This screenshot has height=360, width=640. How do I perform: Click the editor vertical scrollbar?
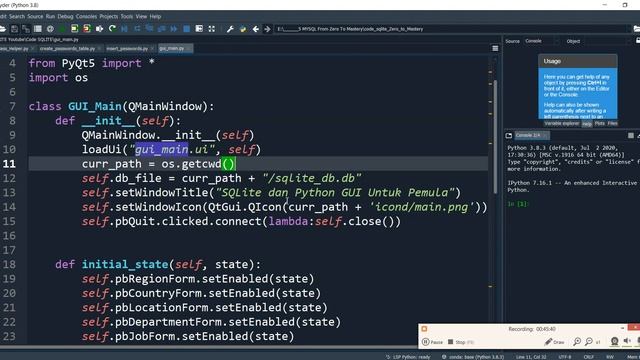pos(495,137)
